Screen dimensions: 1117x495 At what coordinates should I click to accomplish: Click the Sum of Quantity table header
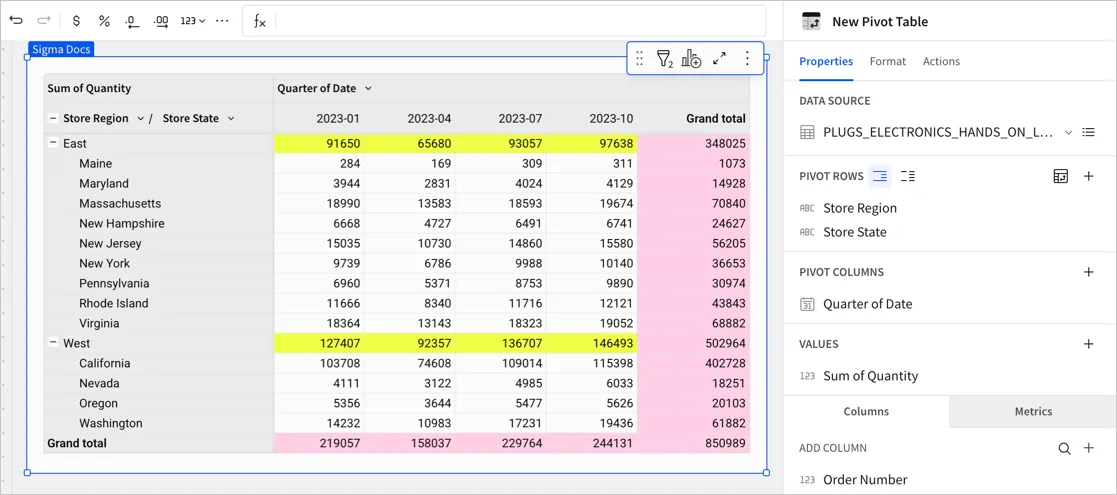(89, 88)
